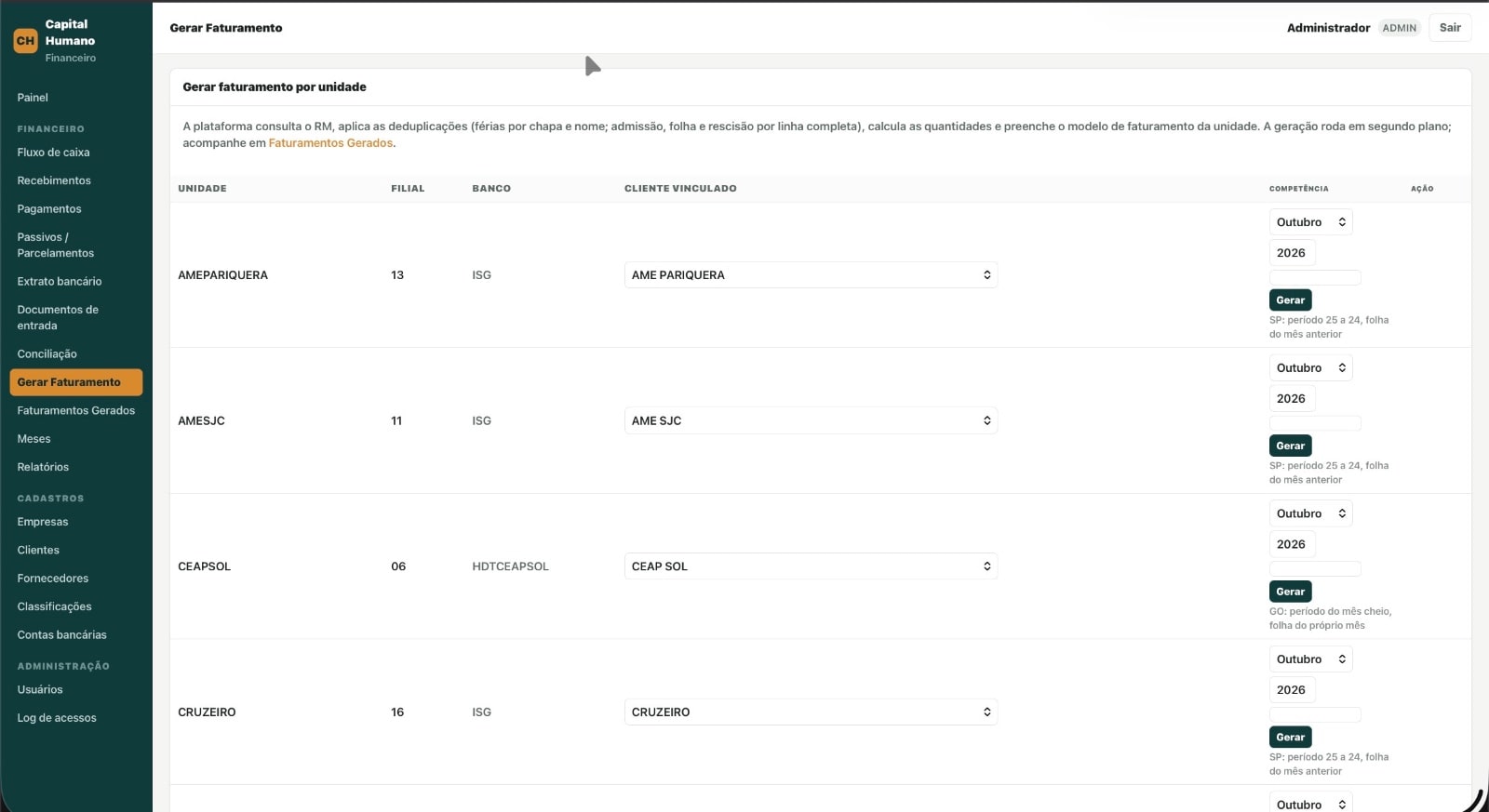Image resolution: width=1489 pixels, height=812 pixels.
Task: Open Passivos / Parcelamentos page
Action: click(56, 245)
